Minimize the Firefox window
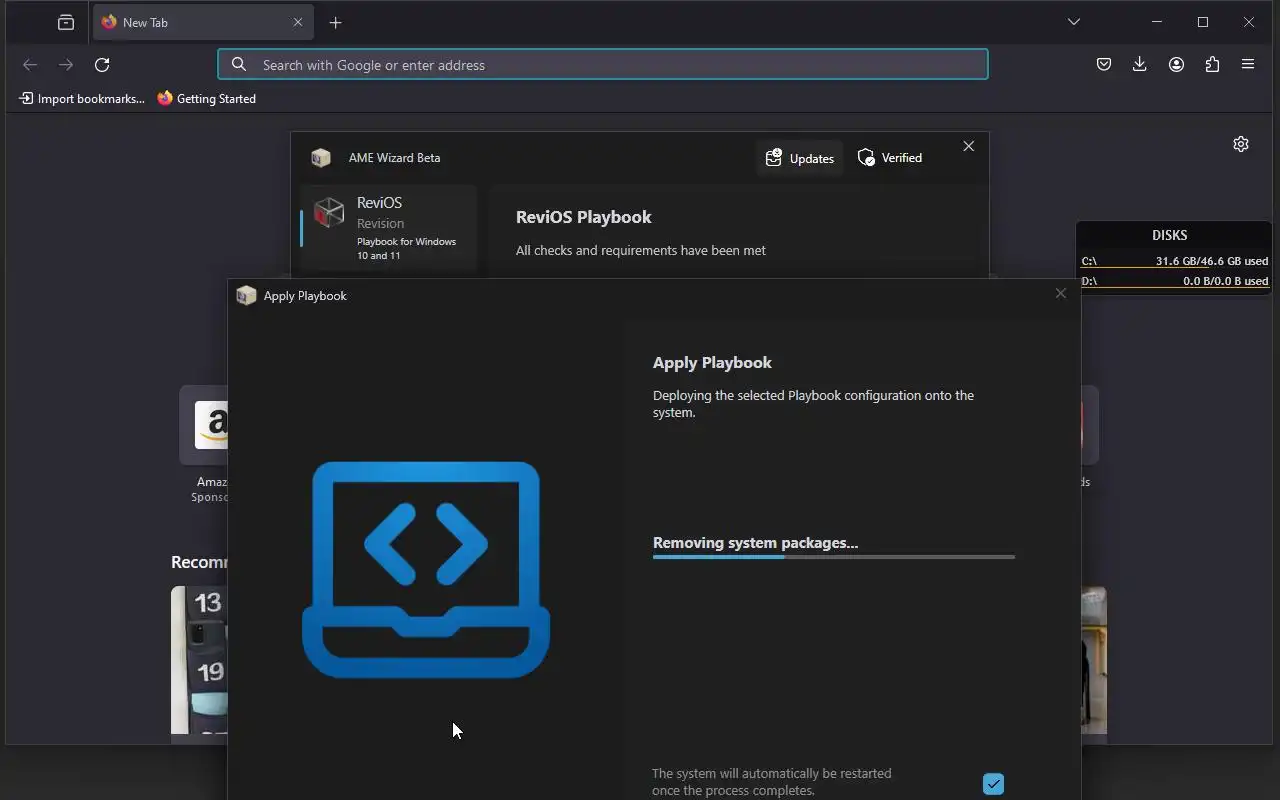 click(x=1157, y=22)
